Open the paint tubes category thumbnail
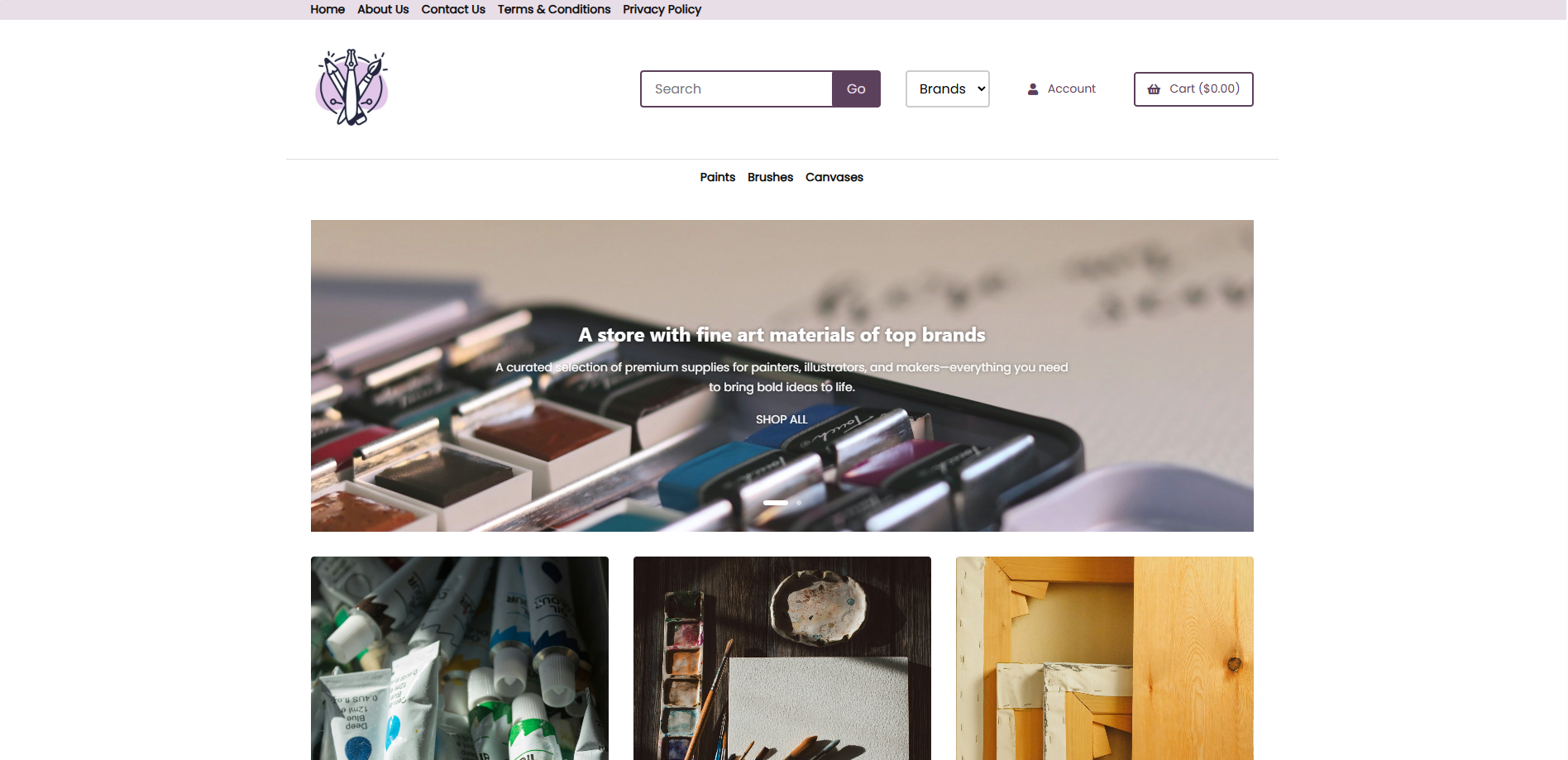Viewport: 1568px width, 760px height. [460, 658]
